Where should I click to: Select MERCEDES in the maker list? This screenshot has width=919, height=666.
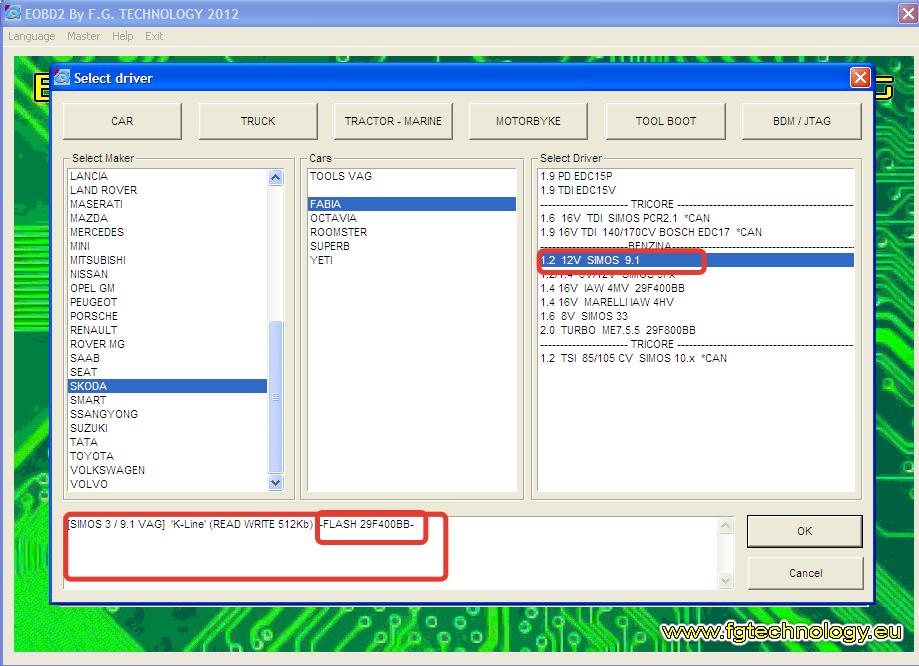168,233
